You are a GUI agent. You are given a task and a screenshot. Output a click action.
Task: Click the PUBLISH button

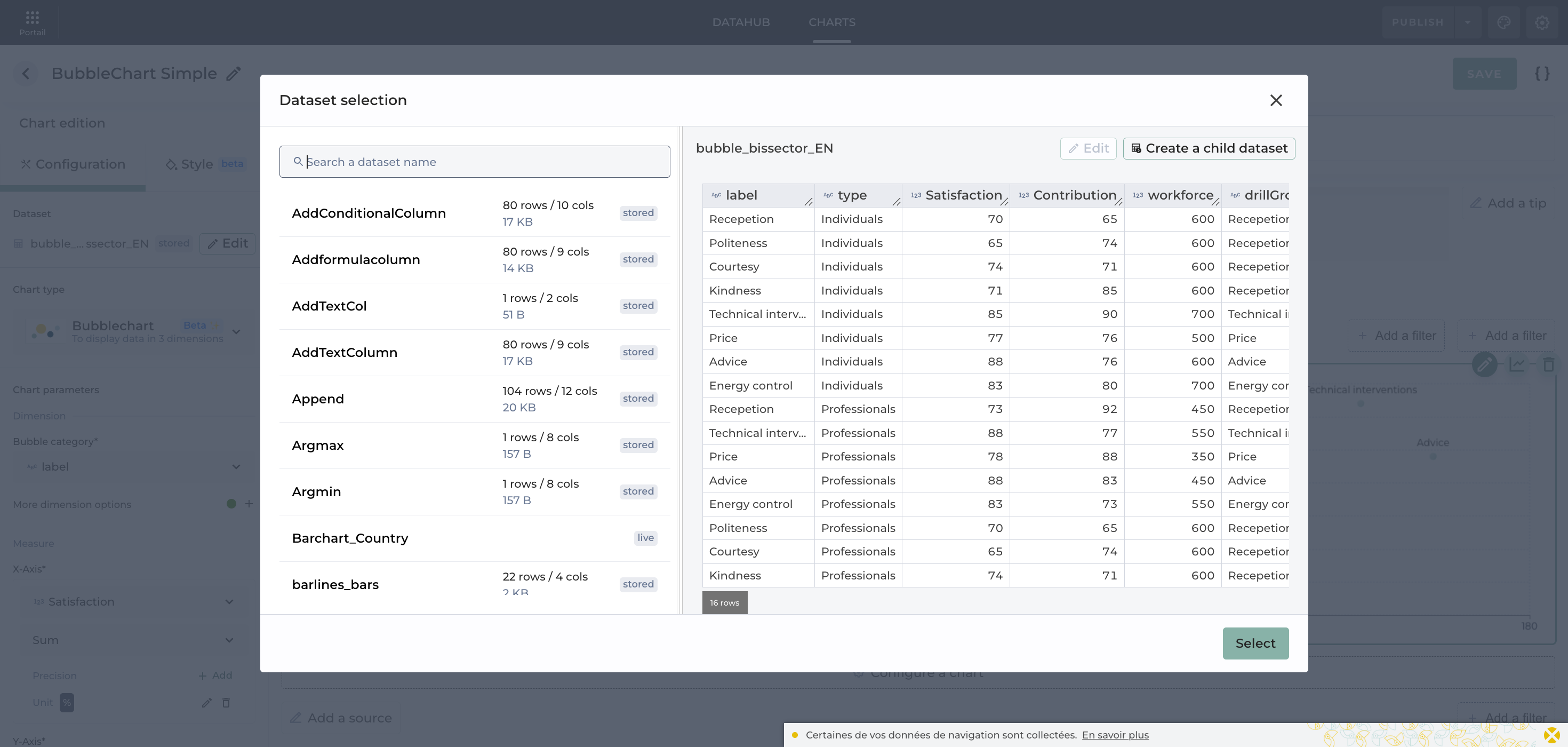click(1418, 22)
